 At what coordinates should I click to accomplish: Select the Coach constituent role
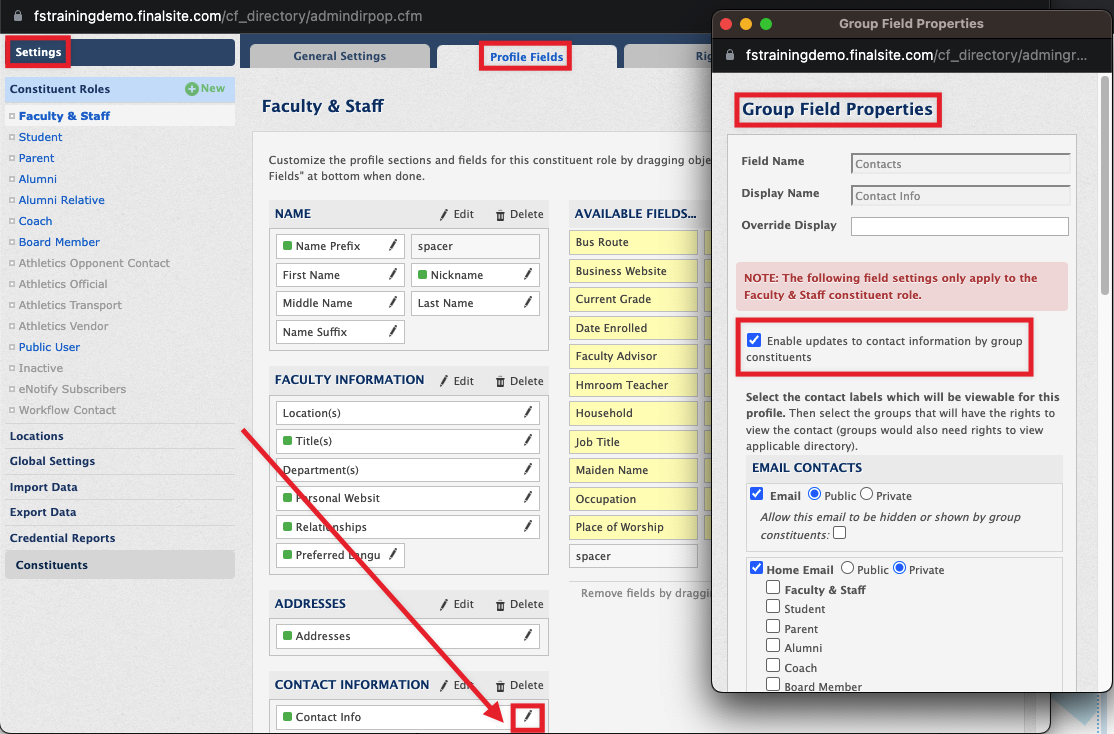click(x=36, y=221)
